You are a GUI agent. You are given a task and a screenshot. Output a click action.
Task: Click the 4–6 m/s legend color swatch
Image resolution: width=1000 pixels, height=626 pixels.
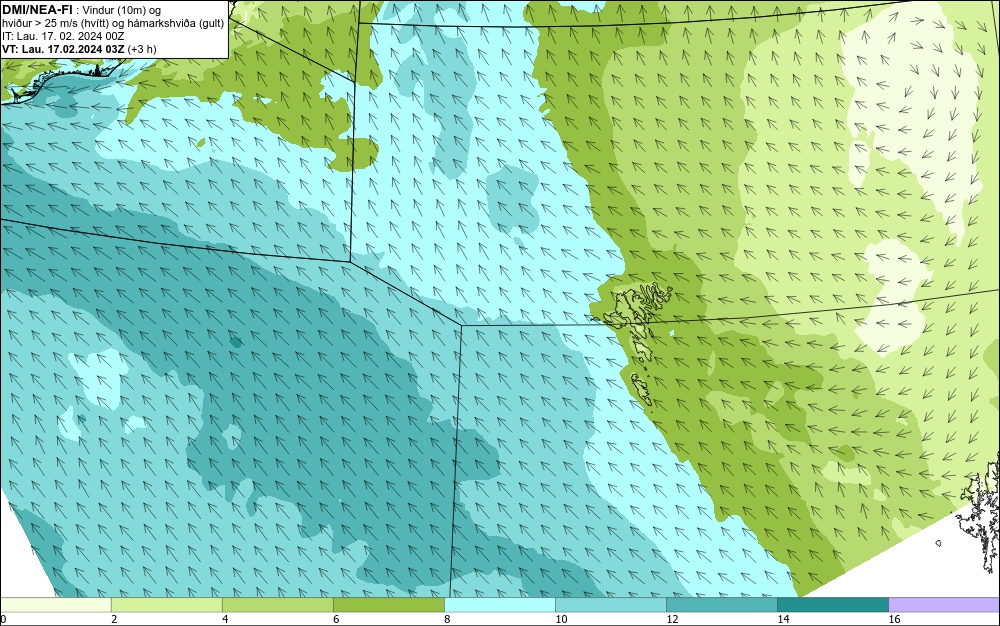pyautogui.click(x=277, y=604)
